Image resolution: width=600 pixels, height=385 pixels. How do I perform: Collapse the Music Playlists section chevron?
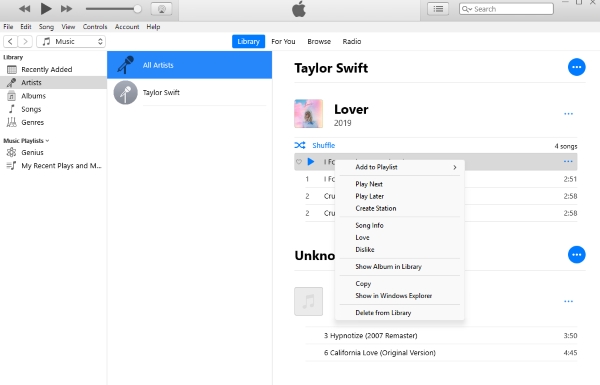coord(47,141)
